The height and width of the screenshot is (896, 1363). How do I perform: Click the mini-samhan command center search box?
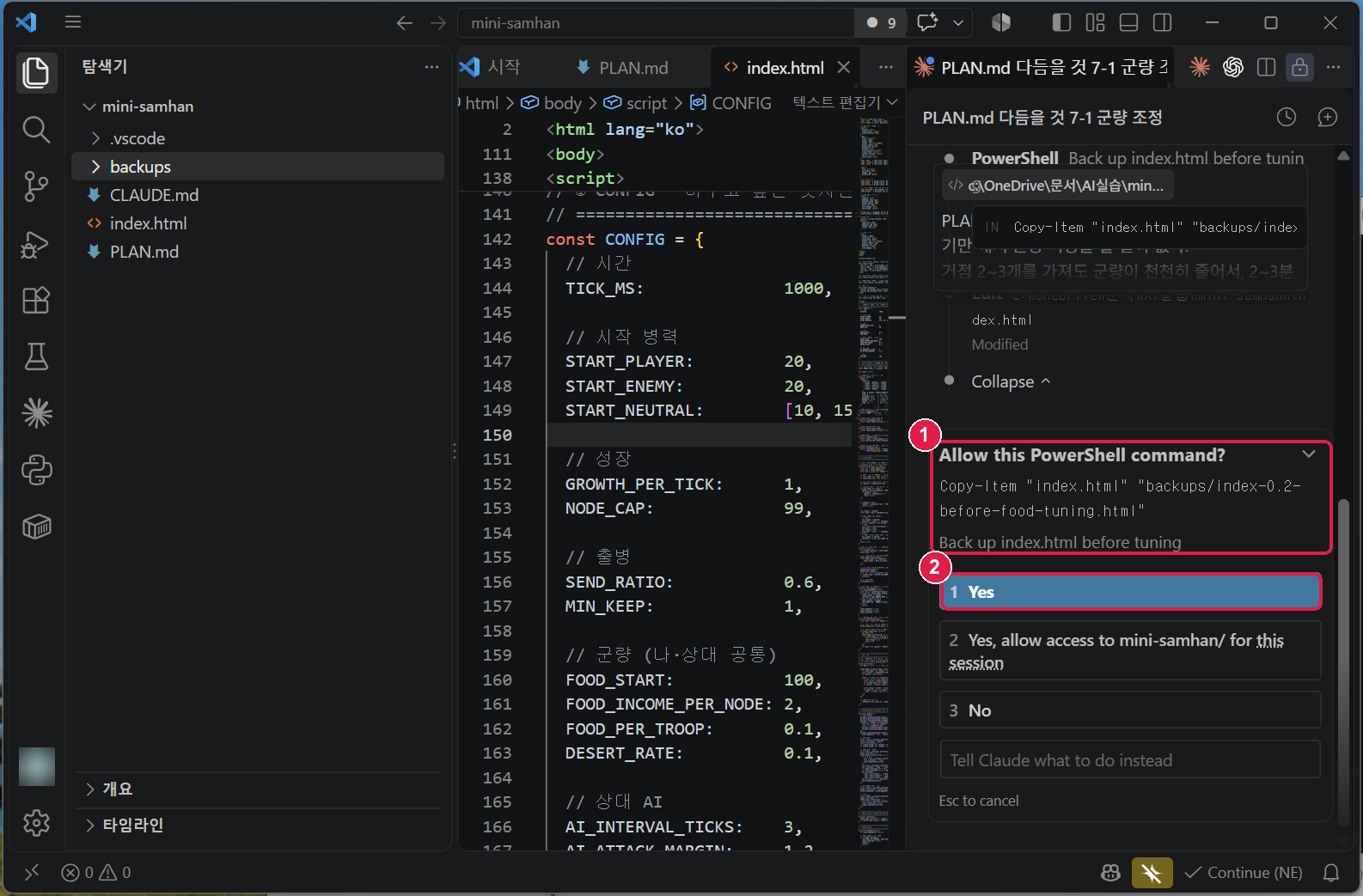[656, 23]
